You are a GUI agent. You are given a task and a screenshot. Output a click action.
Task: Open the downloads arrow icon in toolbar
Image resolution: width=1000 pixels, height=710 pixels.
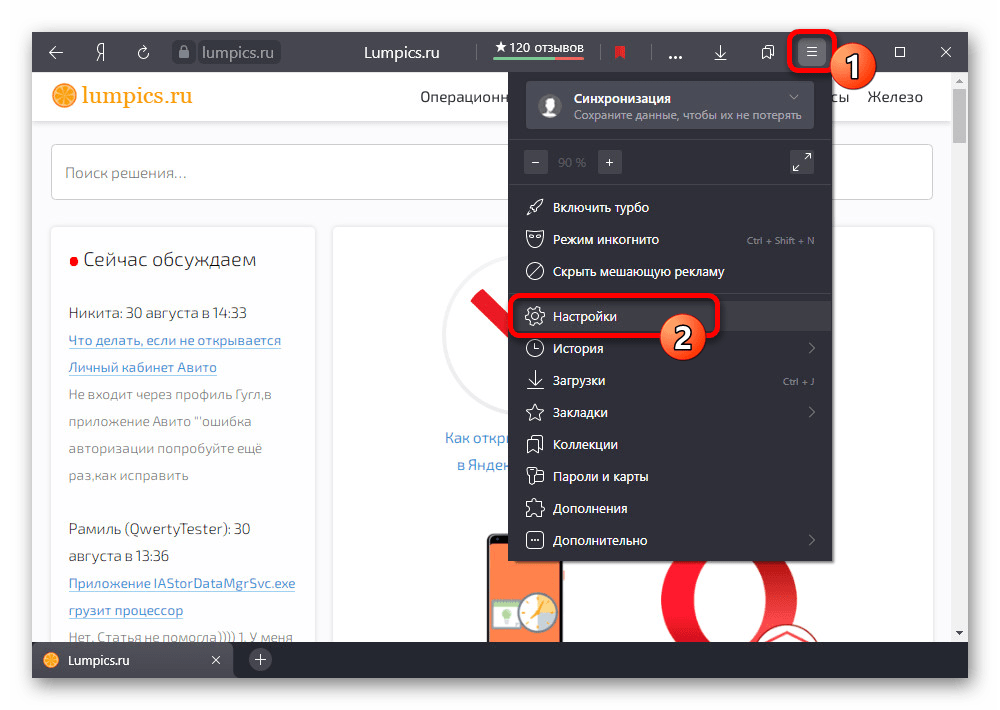[x=720, y=52]
